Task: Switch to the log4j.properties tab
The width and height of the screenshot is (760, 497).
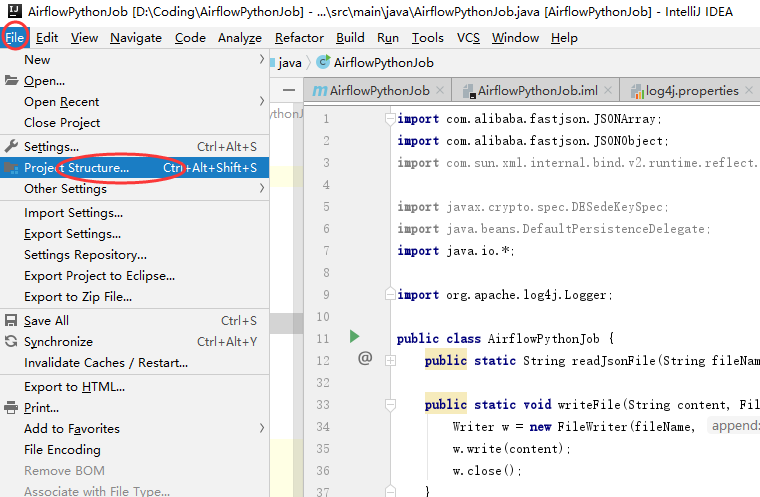Action: pyautogui.click(x=692, y=91)
